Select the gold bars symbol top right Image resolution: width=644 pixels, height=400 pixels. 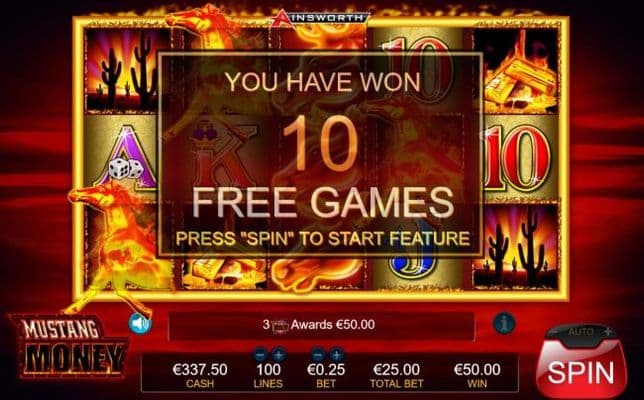click(x=518, y=72)
